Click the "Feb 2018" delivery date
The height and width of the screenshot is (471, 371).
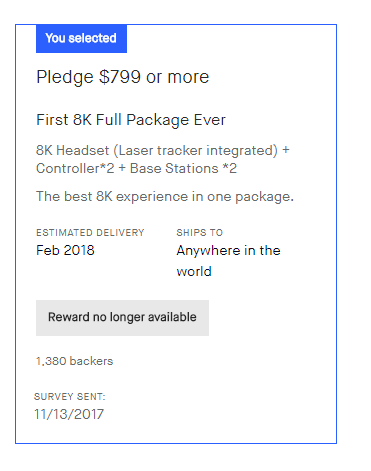point(65,250)
